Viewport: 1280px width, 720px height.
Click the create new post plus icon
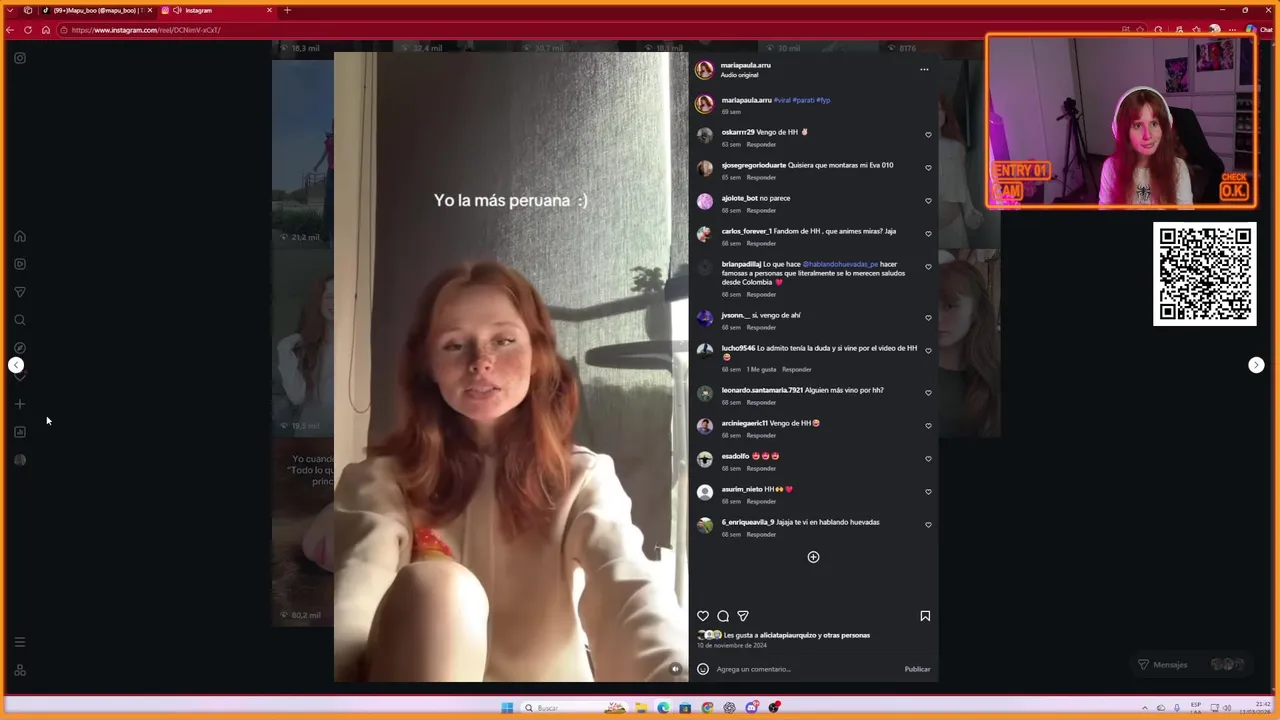[x=19, y=404]
